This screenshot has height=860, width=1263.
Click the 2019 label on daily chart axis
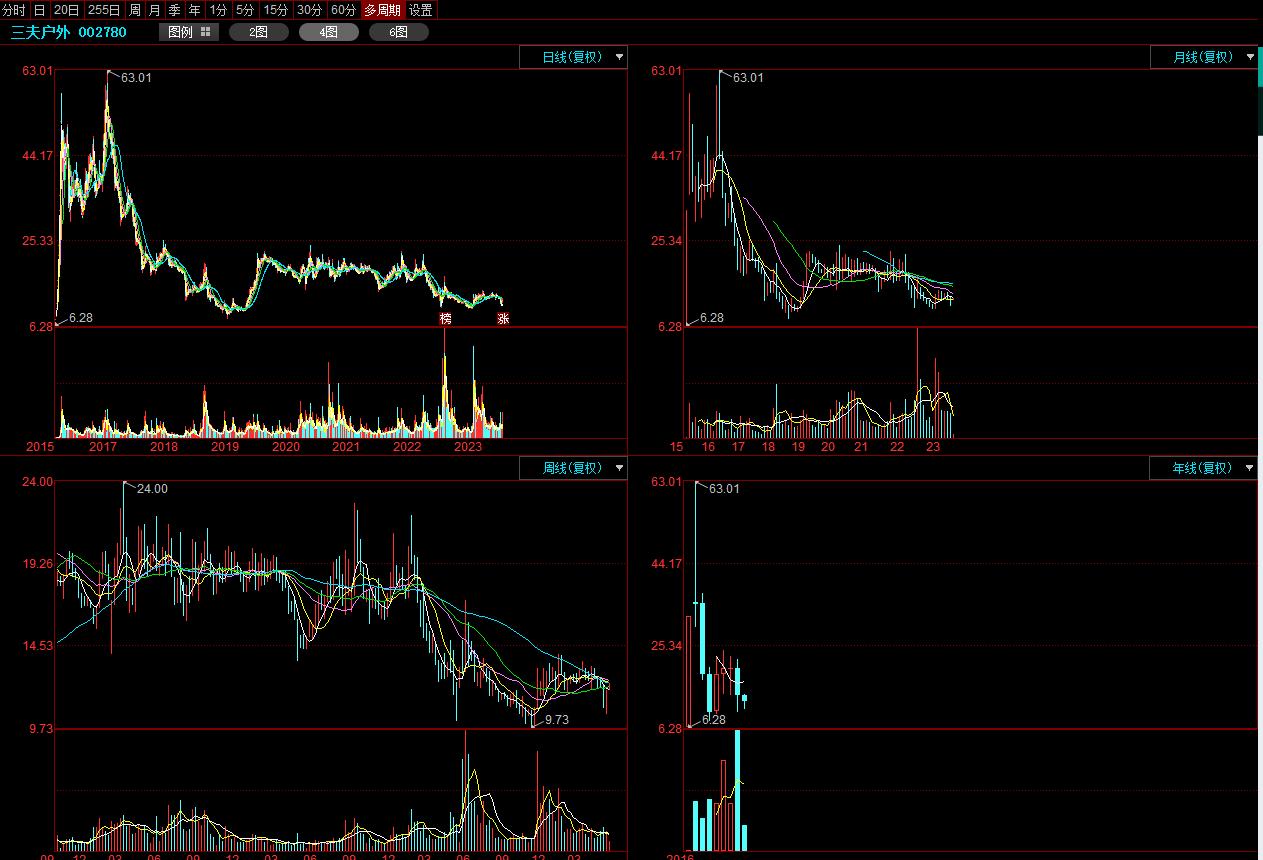[x=225, y=447]
